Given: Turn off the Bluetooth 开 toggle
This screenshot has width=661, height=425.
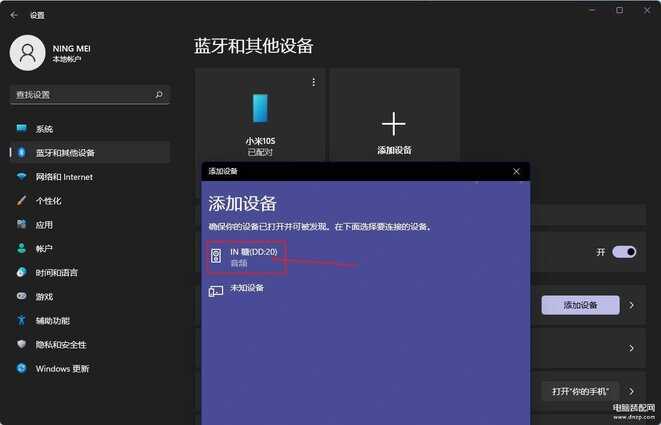Looking at the screenshot, I should tap(624, 252).
